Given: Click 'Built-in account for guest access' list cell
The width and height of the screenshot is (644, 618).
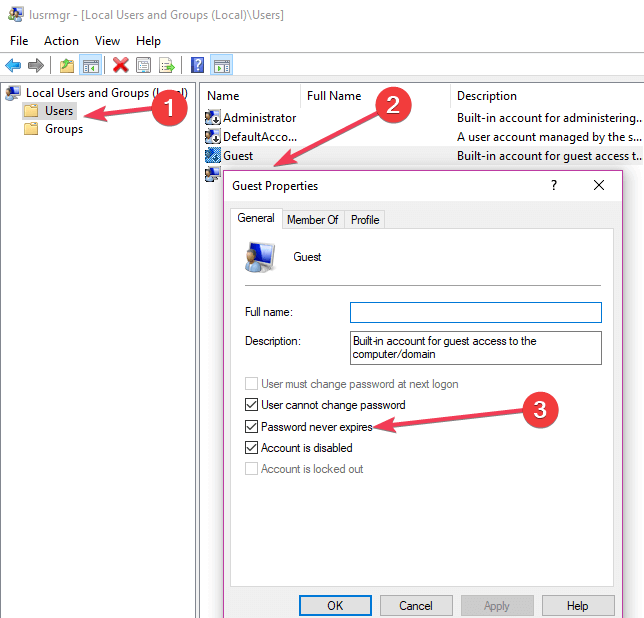Looking at the screenshot, I should click(x=549, y=156).
